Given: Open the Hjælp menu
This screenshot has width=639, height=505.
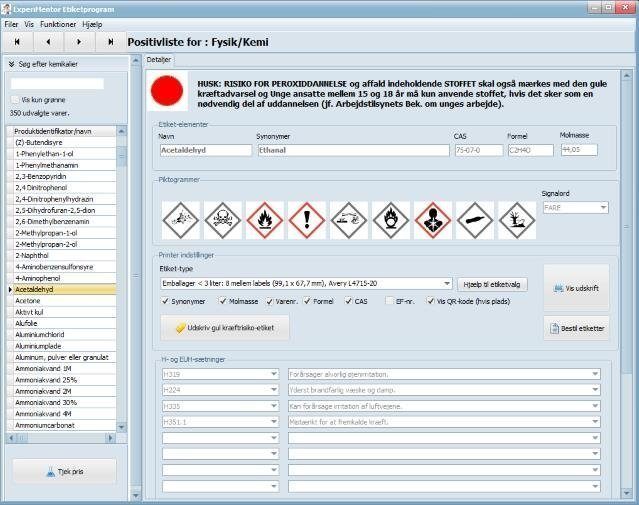Looking at the screenshot, I should (x=92, y=23).
